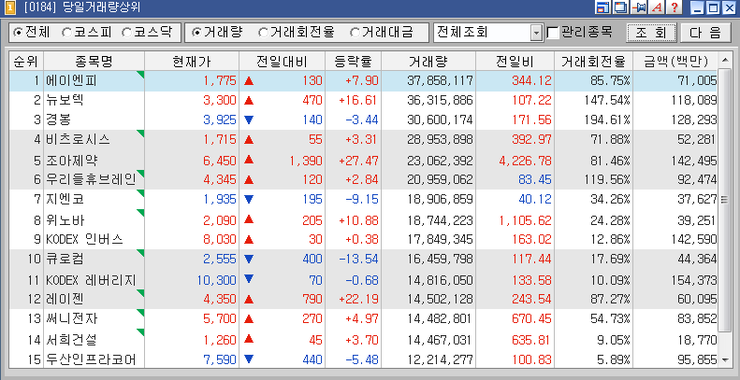Viewport: 740px width, 380px height.
Task: Click the table scrollbar down arrow
Action: point(724,360)
